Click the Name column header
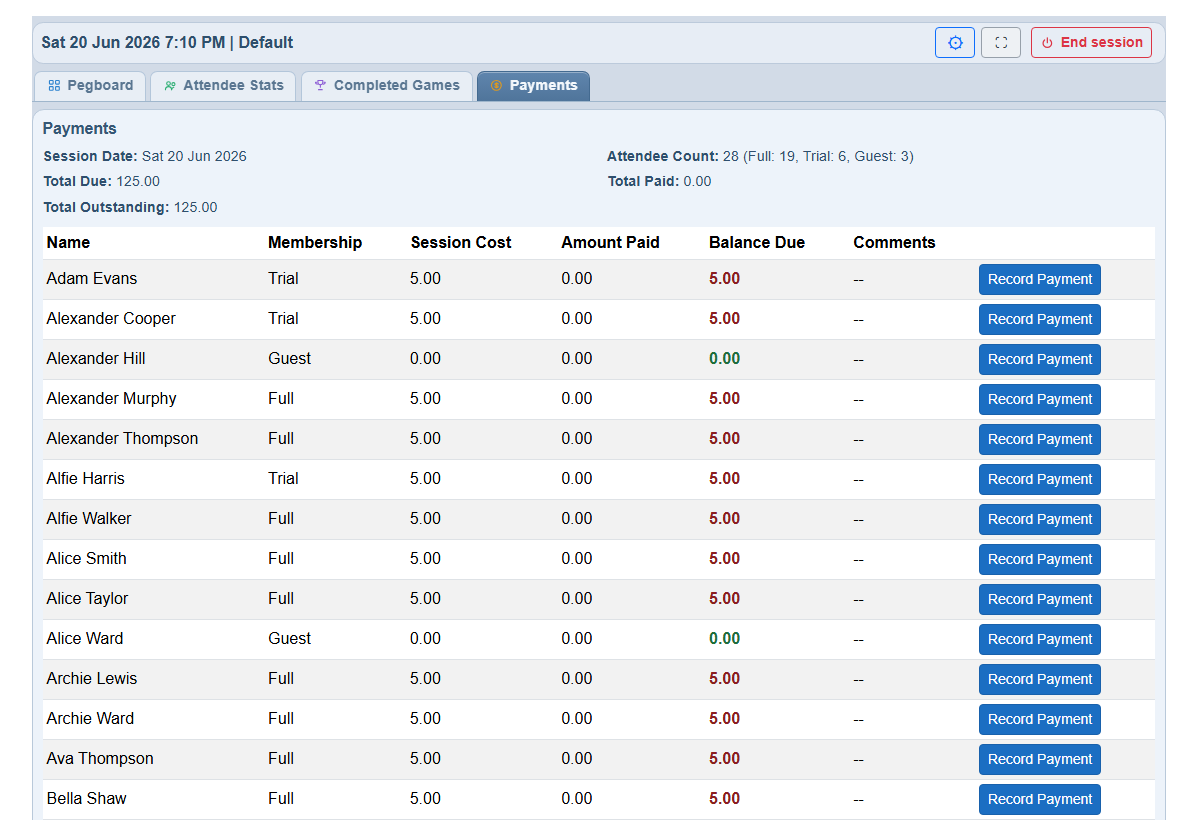 (68, 243)
